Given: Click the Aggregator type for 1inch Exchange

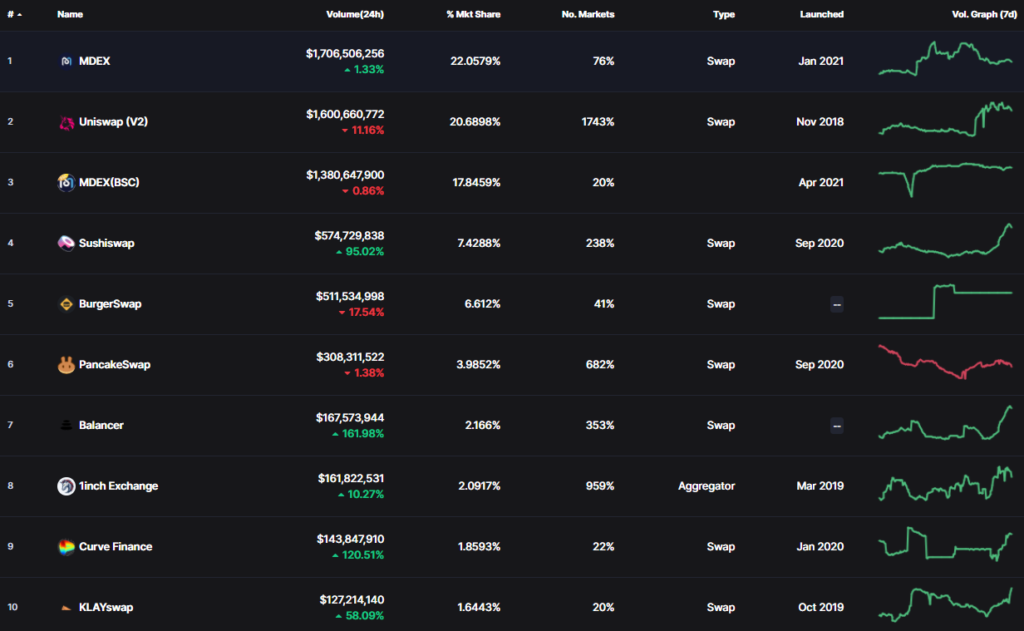Looking at the screenshot, I should click(x=707, y=486).
